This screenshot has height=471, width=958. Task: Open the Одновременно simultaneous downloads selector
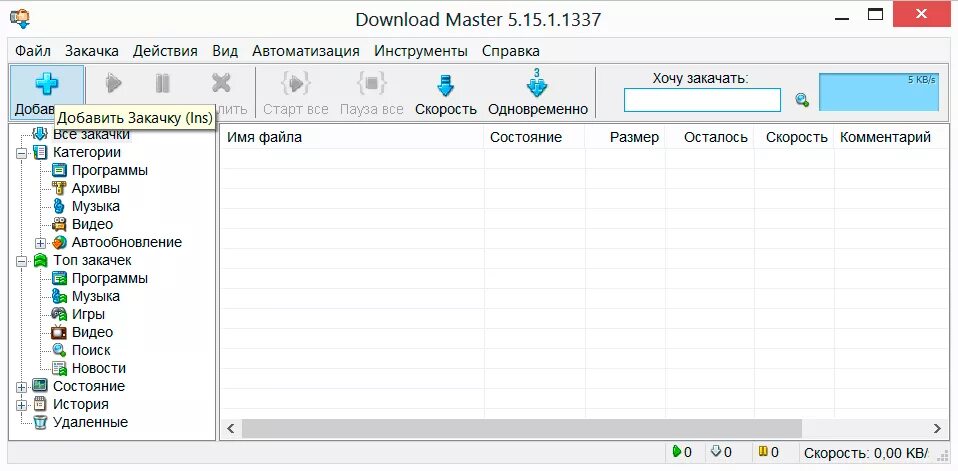tap(538, 93)
